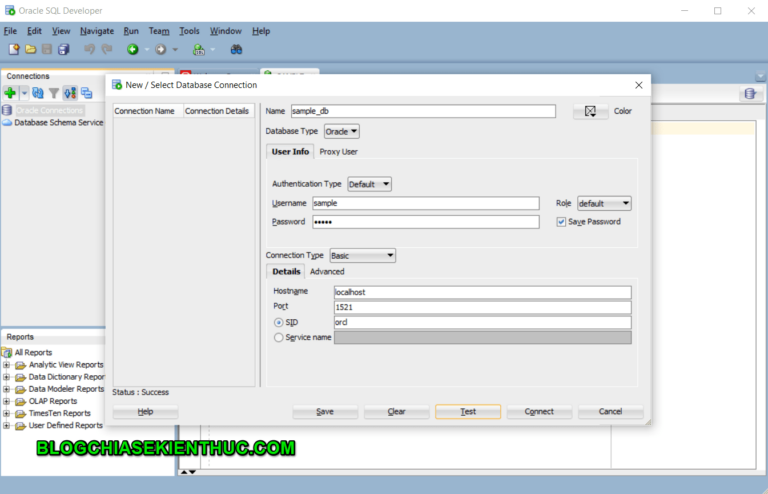Click the New file toolbar icon

(x=14, y=49)
